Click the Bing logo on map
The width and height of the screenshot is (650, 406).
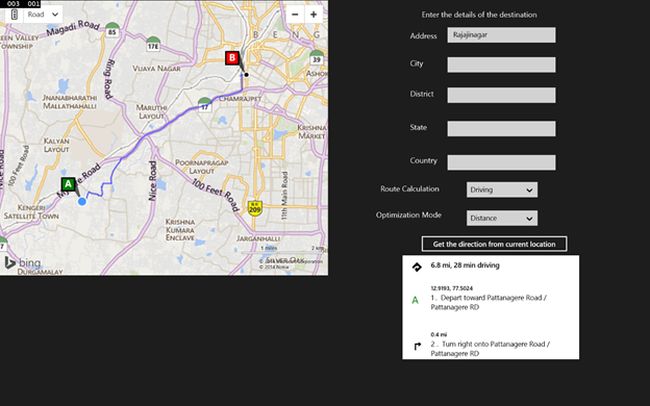pos(23,263)
